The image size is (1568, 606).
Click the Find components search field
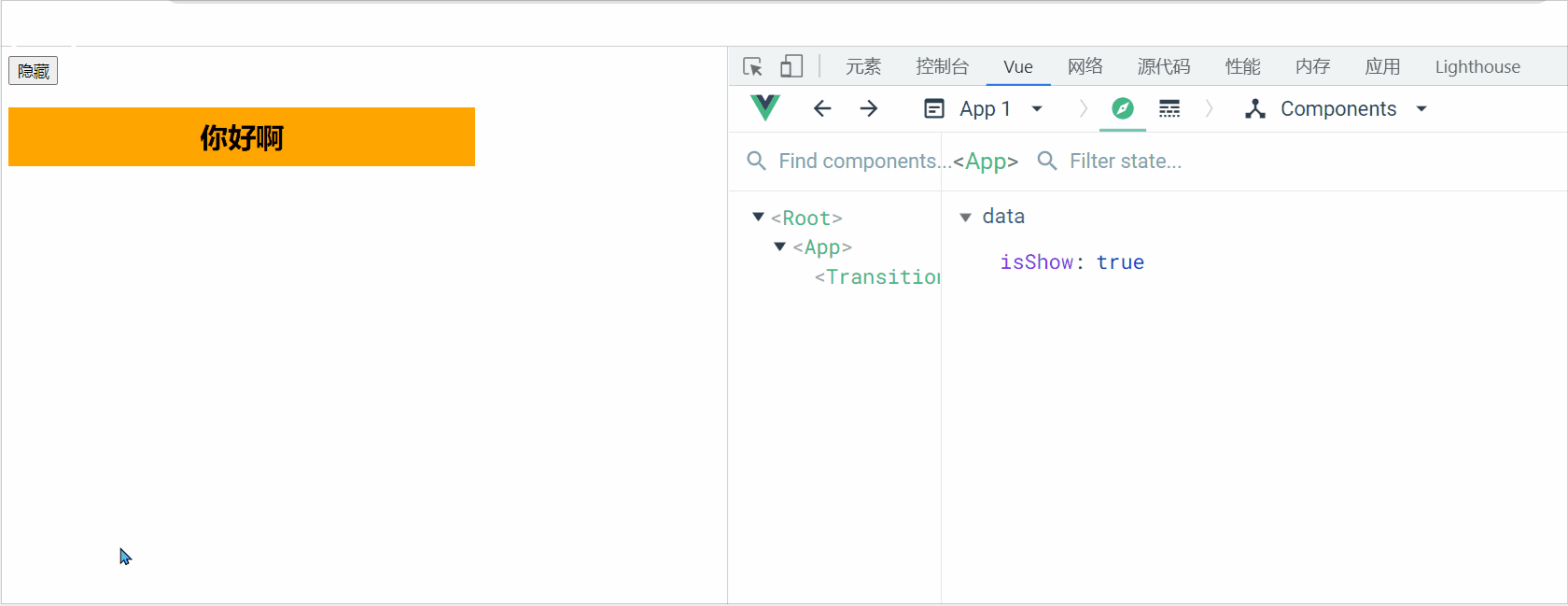click(x=859, y=161)
